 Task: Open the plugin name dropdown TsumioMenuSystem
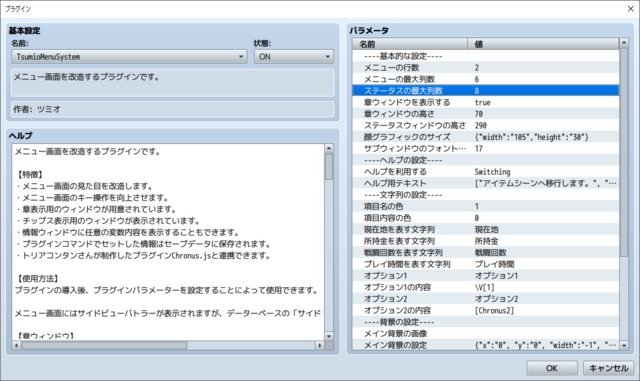[129, 57]
